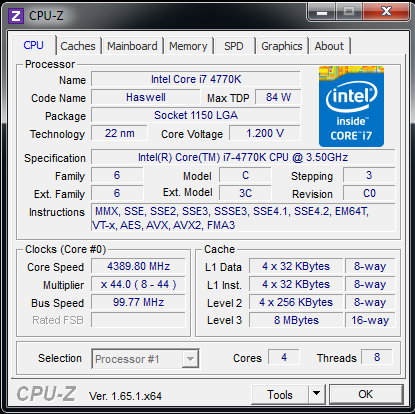The image size is (415, 414).
Task: Click the Level 2 size 4 x 256 KBytes
Action: [296, 302]
